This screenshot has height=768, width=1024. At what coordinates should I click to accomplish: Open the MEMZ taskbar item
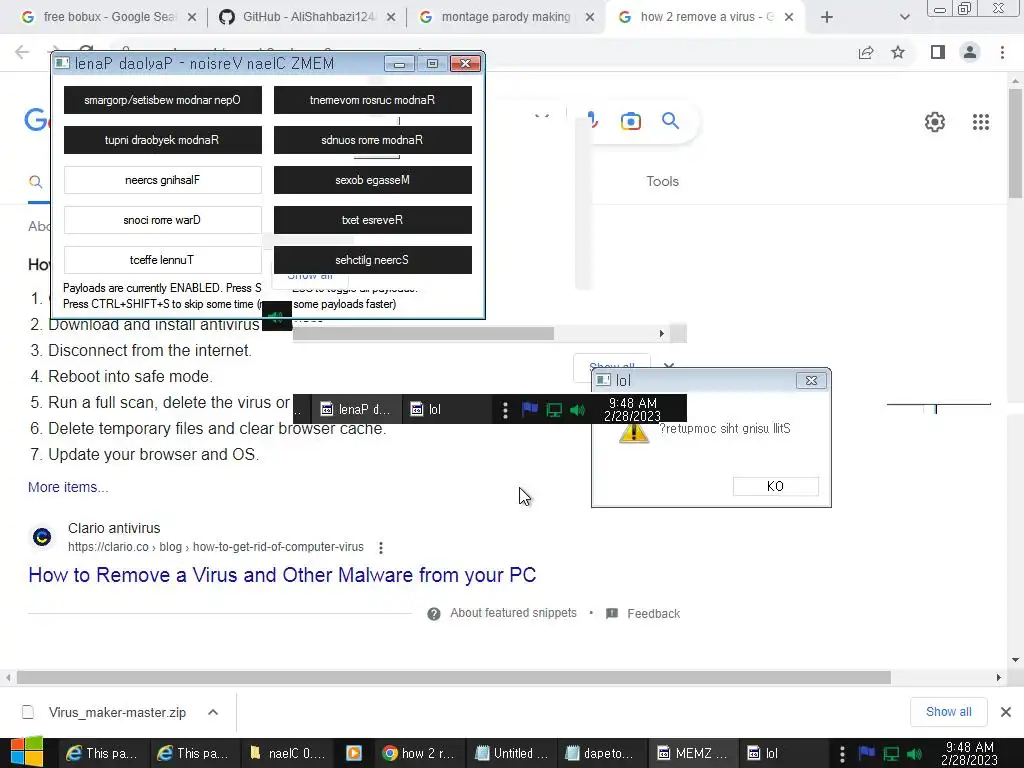[693, 753]
